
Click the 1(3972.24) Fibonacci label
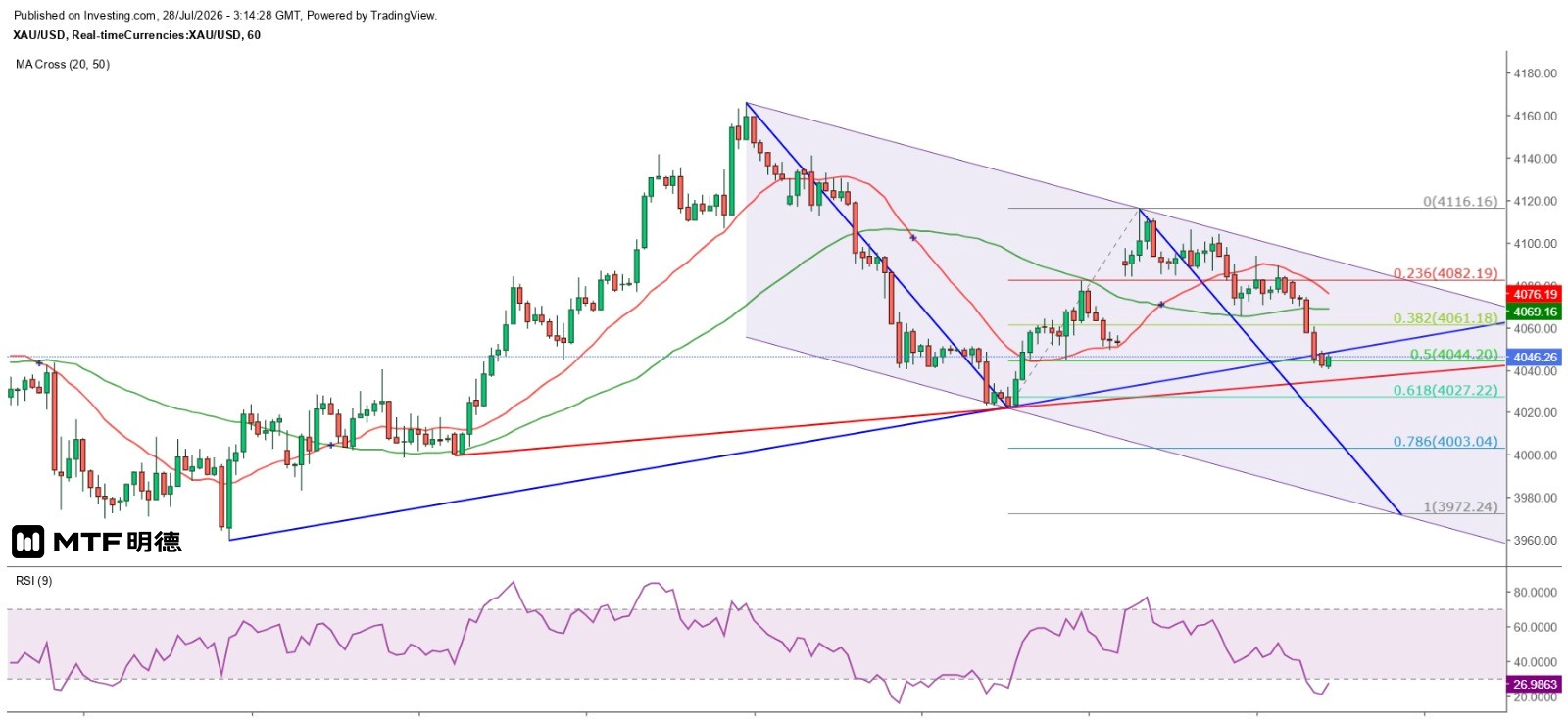coord(1460,506)
